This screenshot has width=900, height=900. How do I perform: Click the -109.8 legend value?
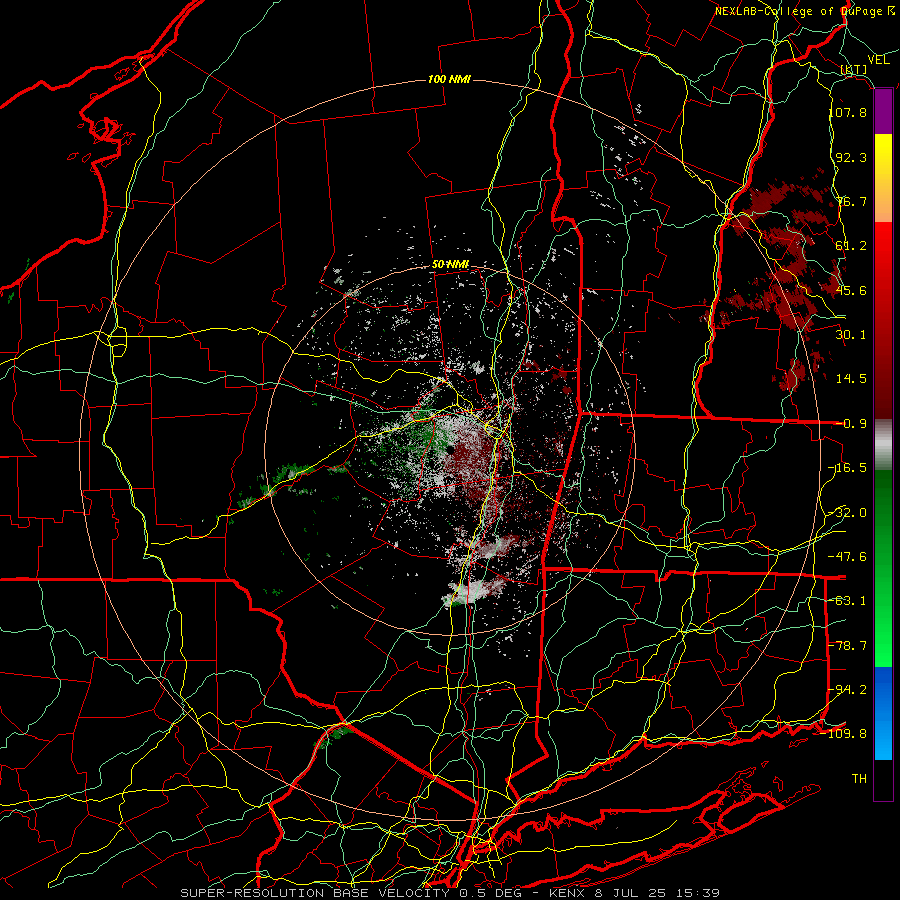(845, 733)
